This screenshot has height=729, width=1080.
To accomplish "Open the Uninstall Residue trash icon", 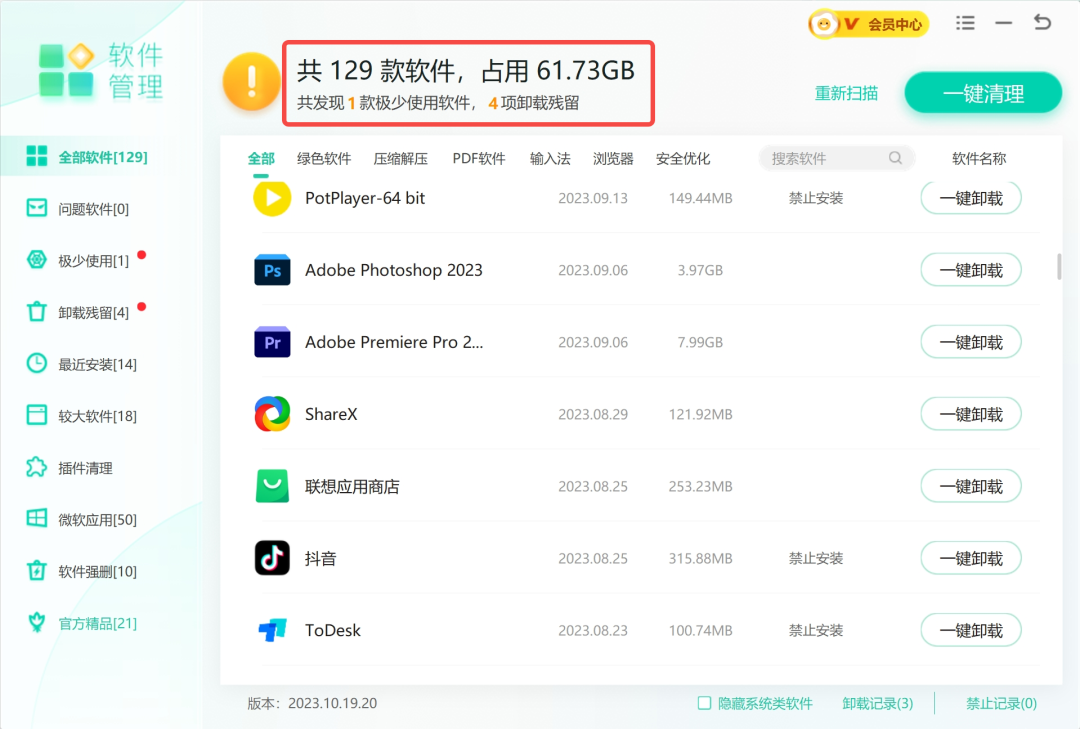I will [37, 311].
